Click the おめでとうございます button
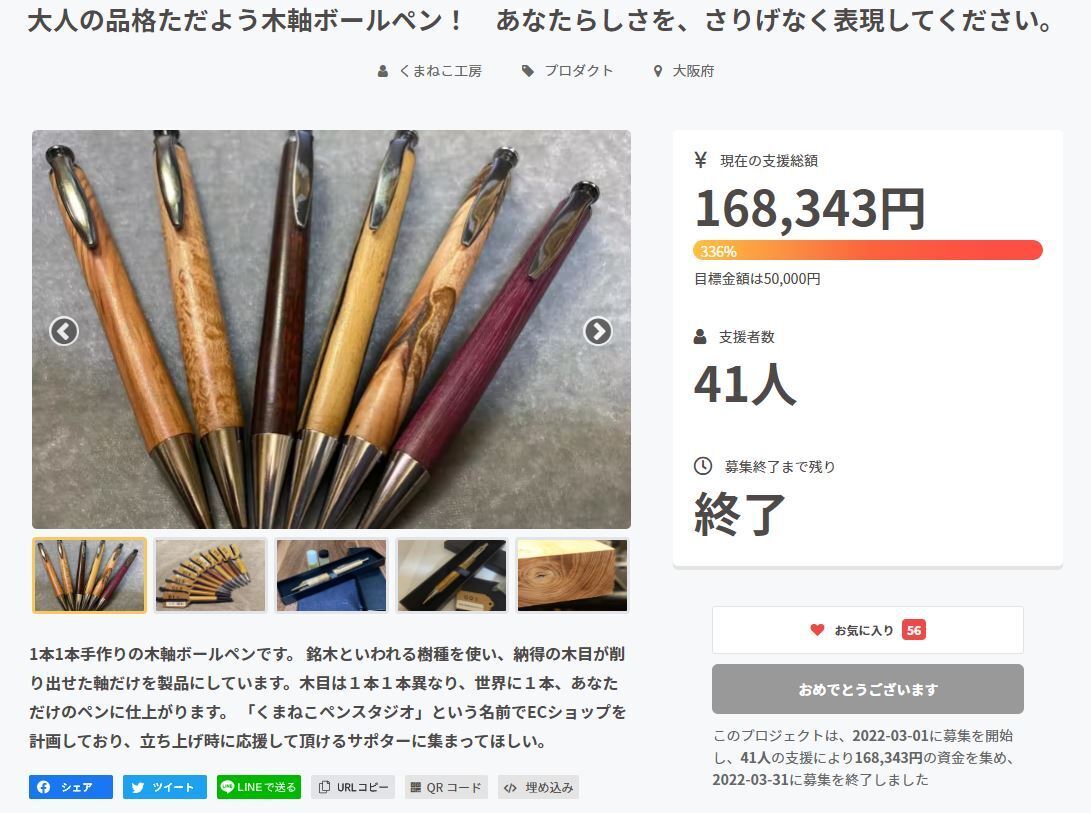1091x813 pixels. coord(868,689)
